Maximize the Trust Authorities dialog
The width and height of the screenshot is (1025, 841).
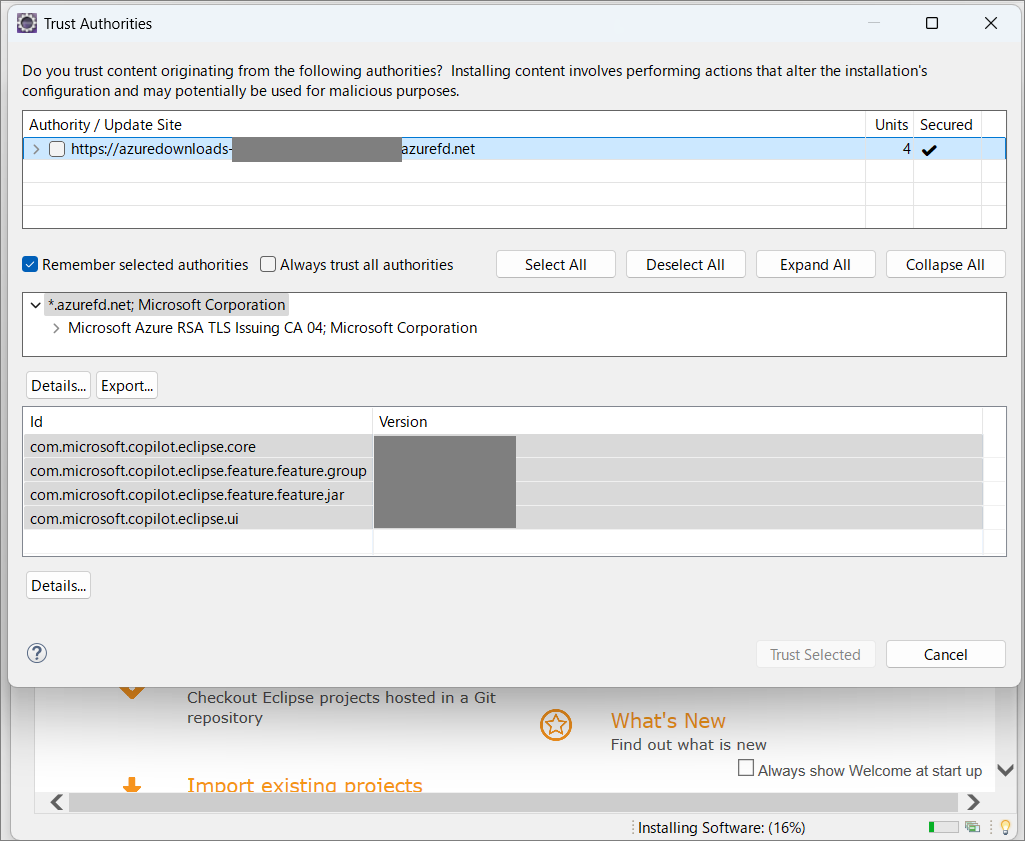pos(932,24)
